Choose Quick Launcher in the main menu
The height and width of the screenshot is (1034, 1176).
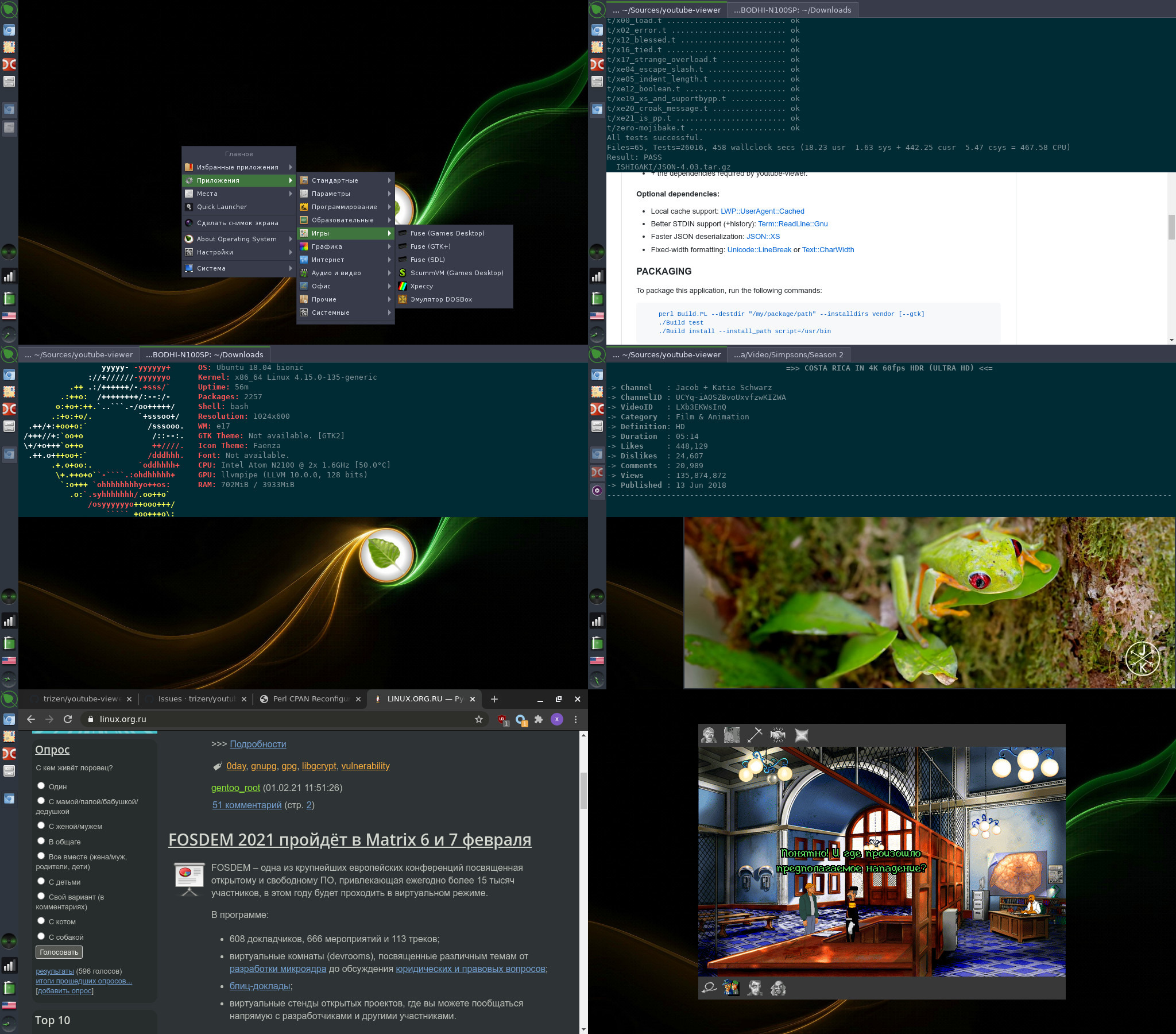click(239, 207)
